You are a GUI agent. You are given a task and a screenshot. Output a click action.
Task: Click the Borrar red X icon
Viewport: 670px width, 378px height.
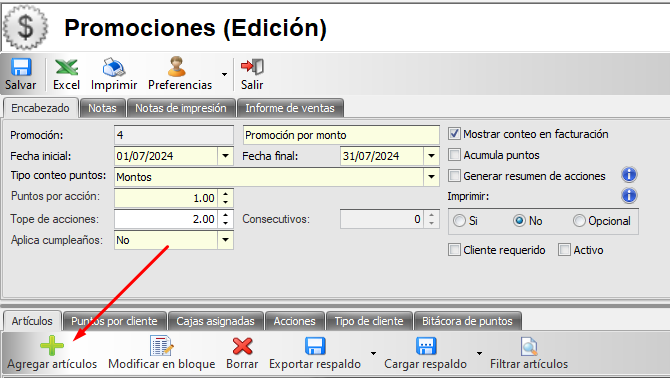[242, 346]
